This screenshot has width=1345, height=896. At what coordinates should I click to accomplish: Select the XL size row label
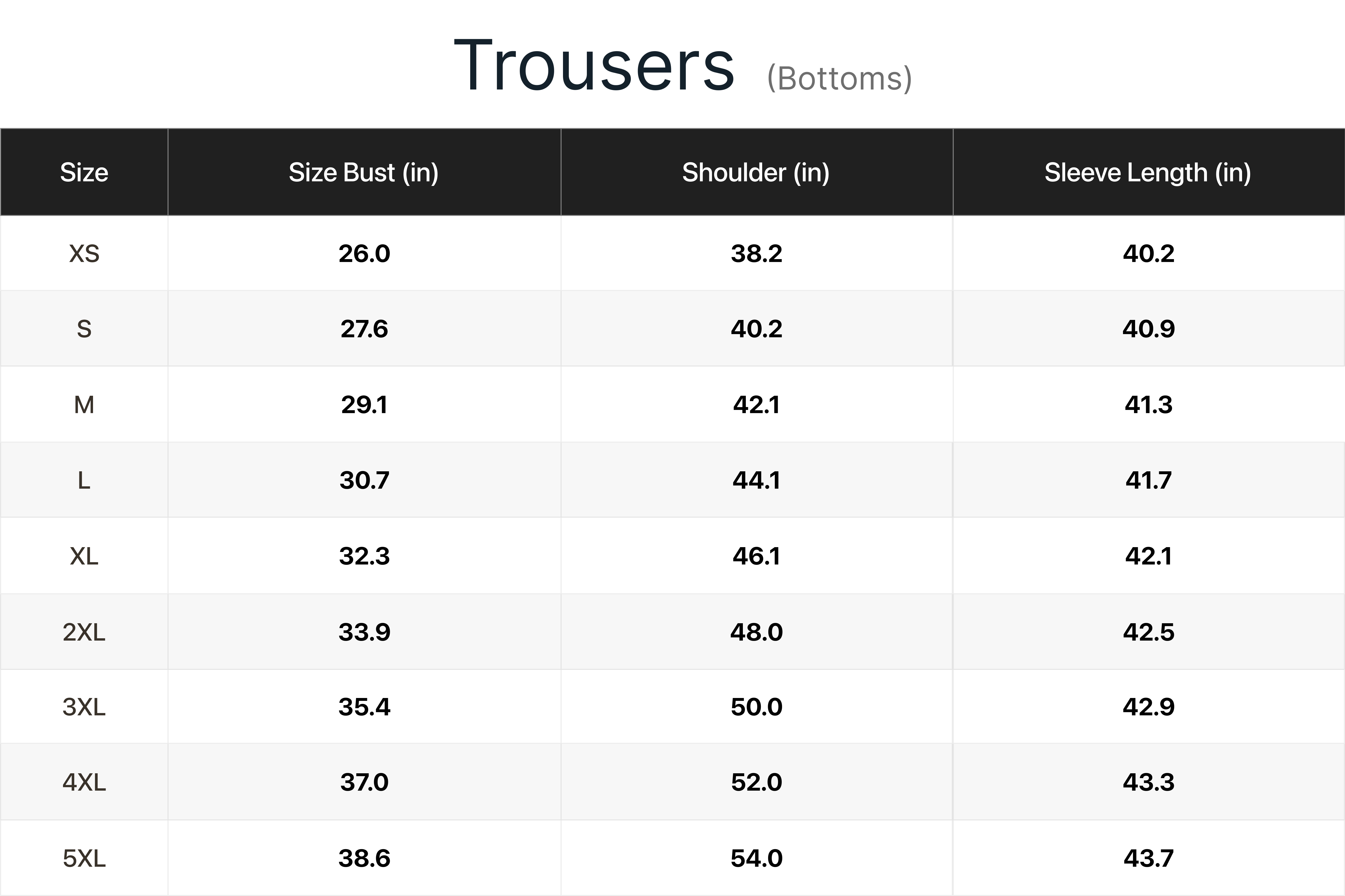pos(84,556)
